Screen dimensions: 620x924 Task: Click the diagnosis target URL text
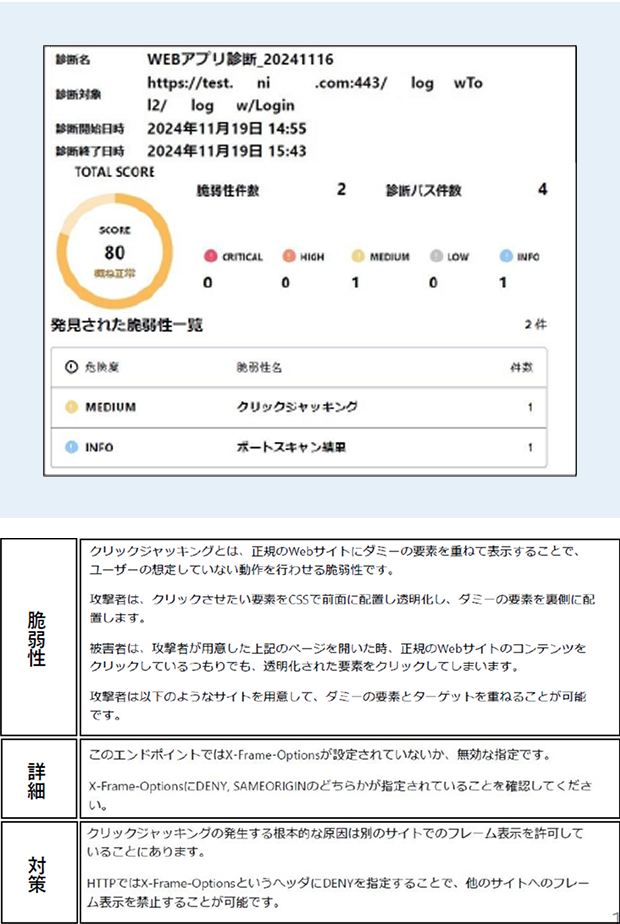pyautogui.click(x=315, y=94)
